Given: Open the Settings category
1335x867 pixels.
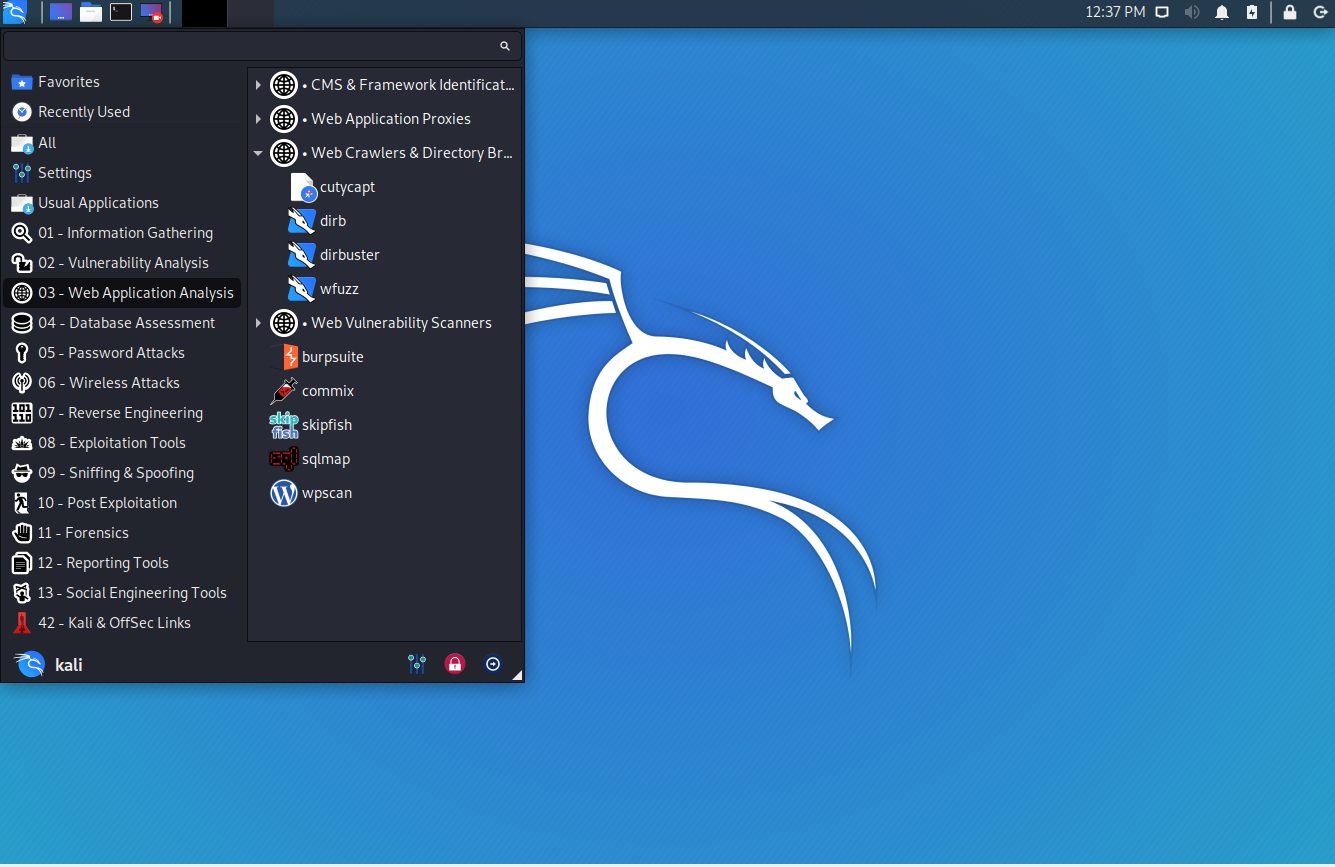Looking at the screenshot, I should click(123, 172).
